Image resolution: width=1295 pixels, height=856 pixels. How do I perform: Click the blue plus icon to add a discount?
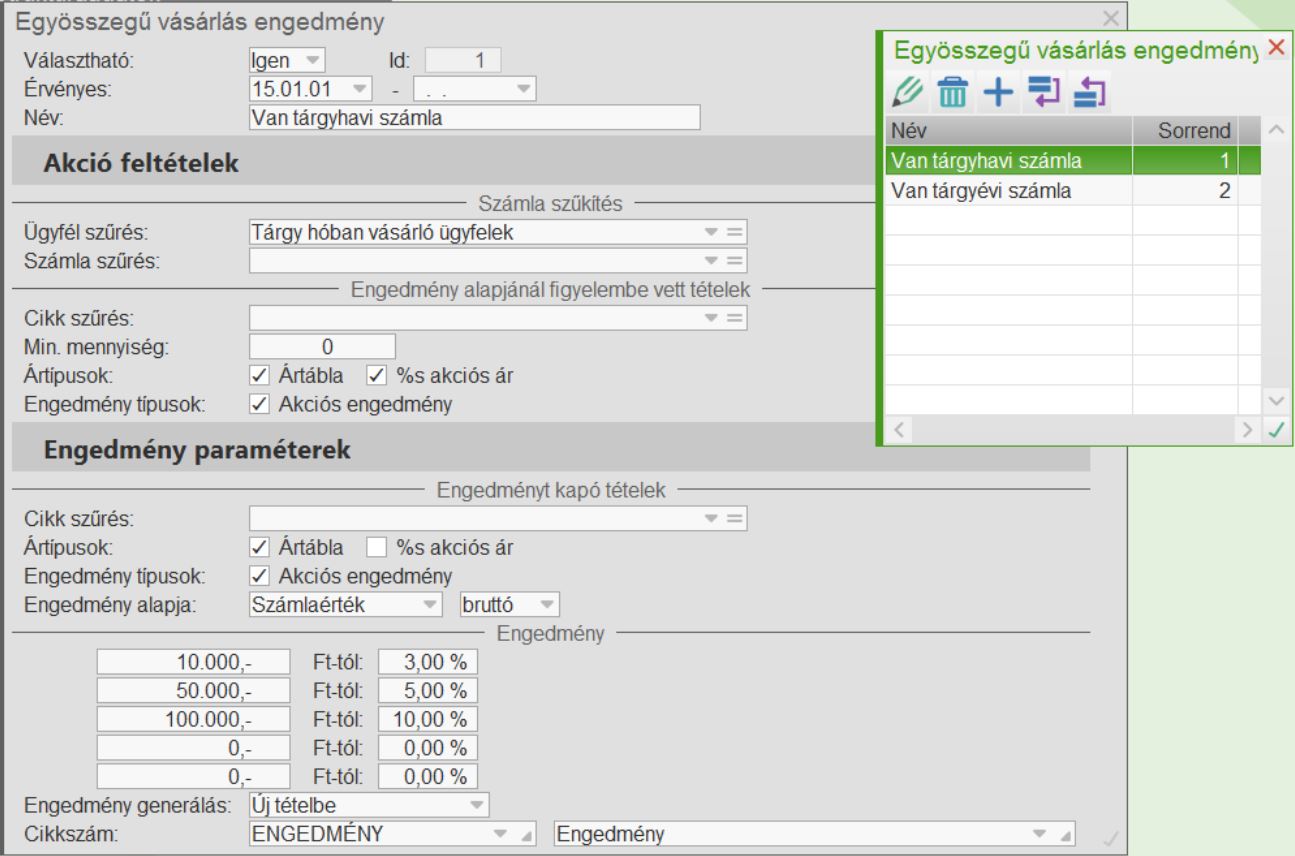tap(998, 93)
